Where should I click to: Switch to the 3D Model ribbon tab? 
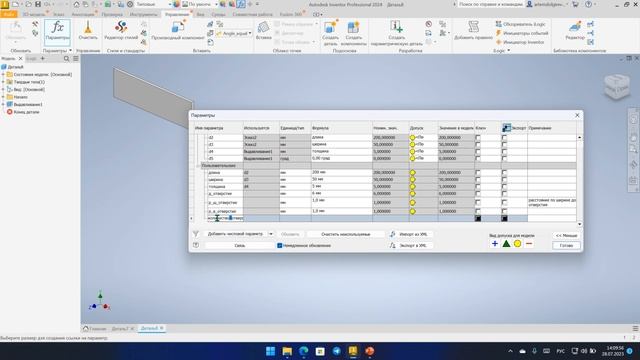pos(33,14)
